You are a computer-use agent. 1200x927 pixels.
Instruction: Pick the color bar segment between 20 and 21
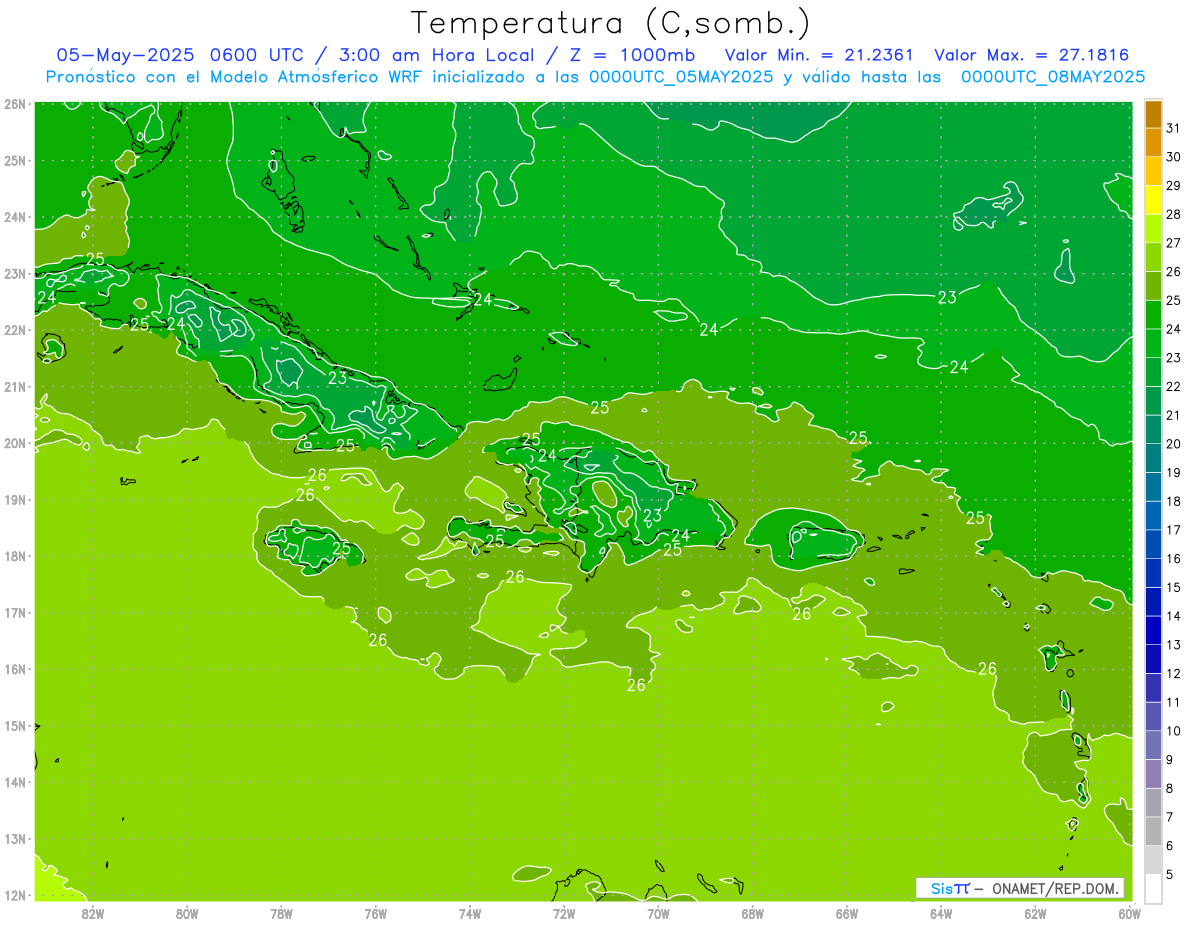(1153, 429)
